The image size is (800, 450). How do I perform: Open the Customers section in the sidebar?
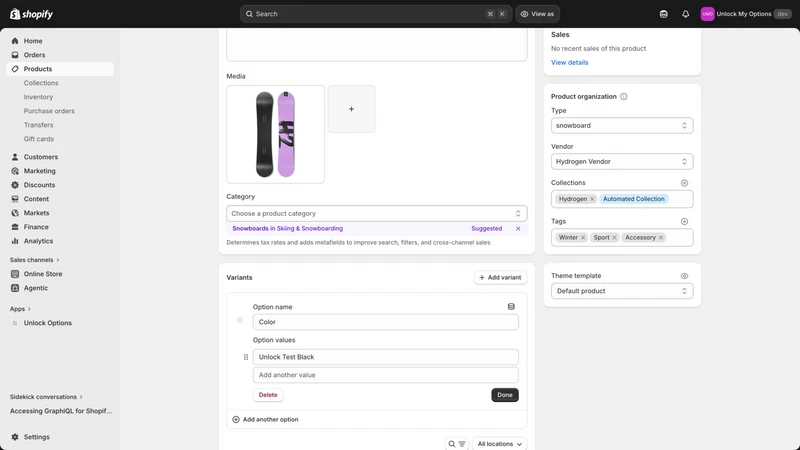[x=41, y=157]
